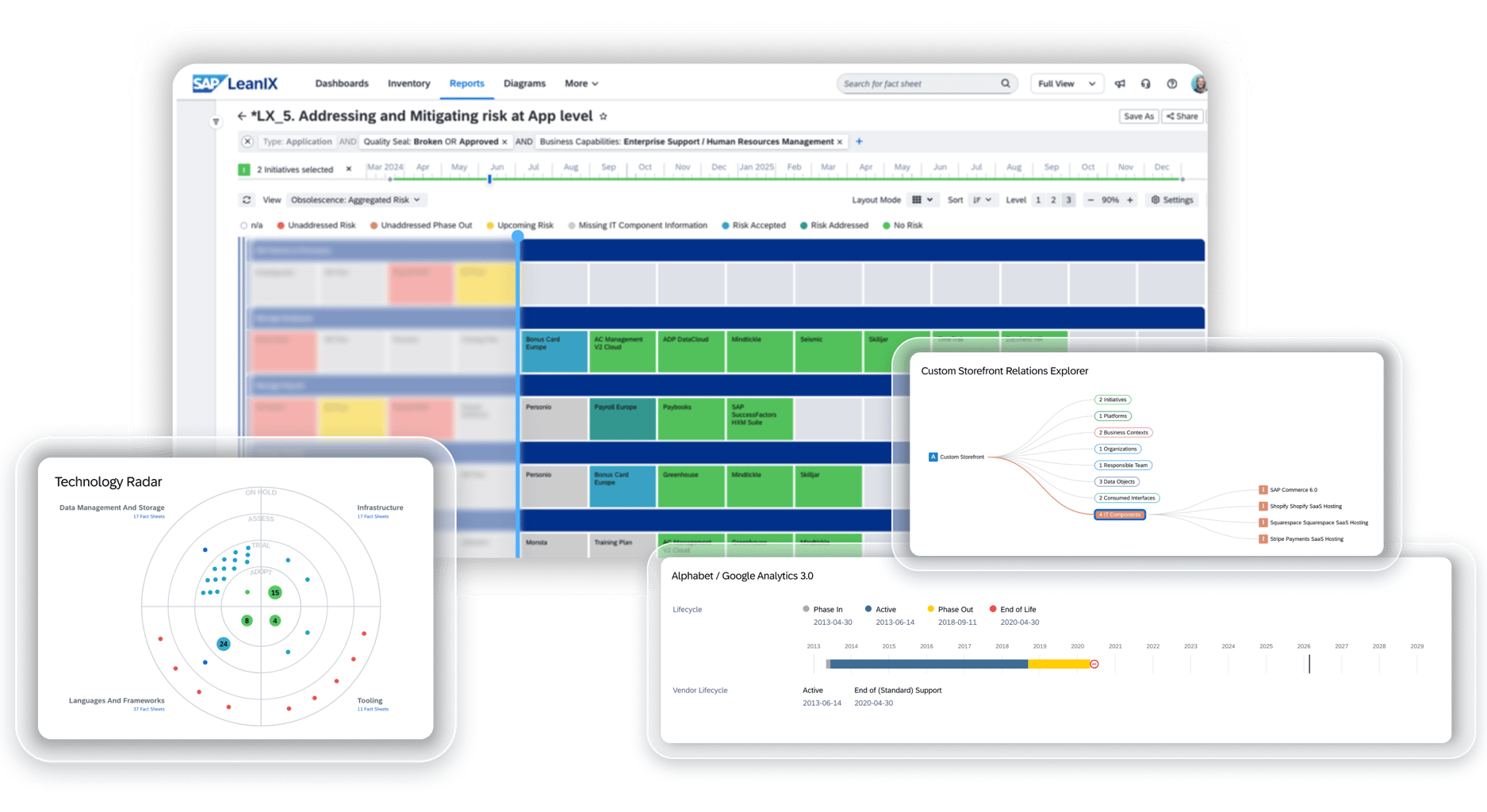The height and width of the screenshot is (812, 1487).
Task: Zoom out with the minus button
Action: [1090, 200]
